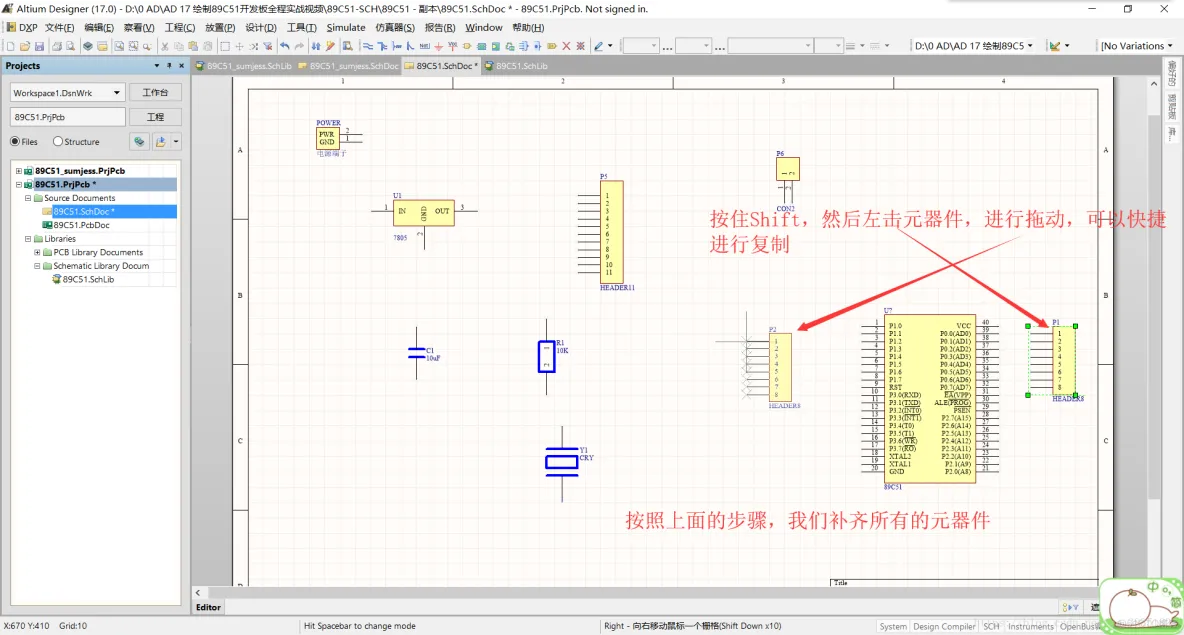Click the 89C51 microcontroller U7 component

pos(930,399)
